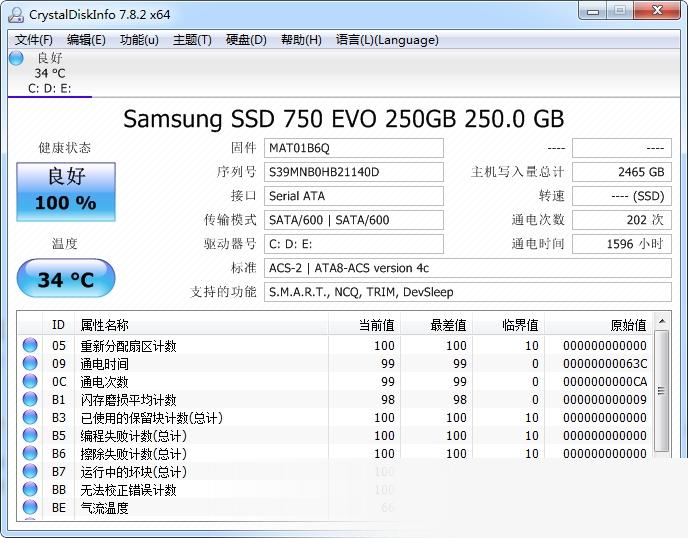Viewport: 688px width, 538px height.
Task: Open the 功能(u) menu
Action: point(139,40)
